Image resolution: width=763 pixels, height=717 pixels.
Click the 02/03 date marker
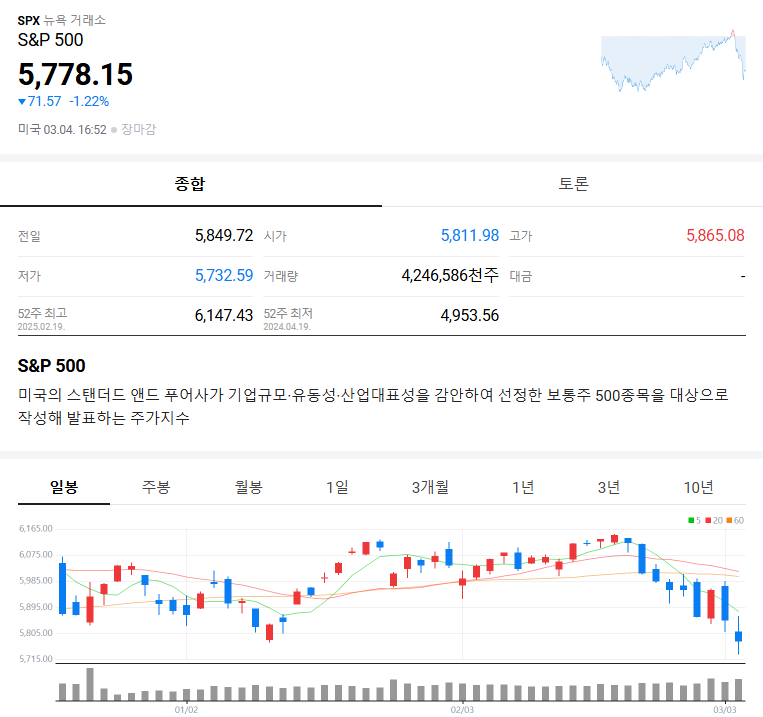coord(462,710)
